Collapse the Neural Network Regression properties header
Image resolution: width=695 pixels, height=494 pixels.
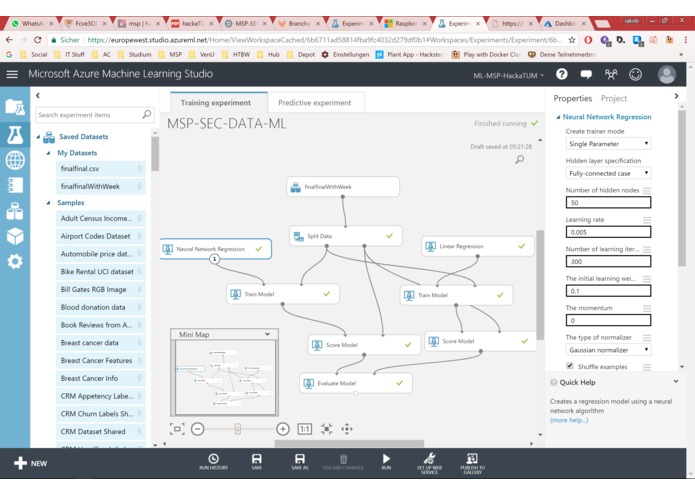click(x=558, y=117)
